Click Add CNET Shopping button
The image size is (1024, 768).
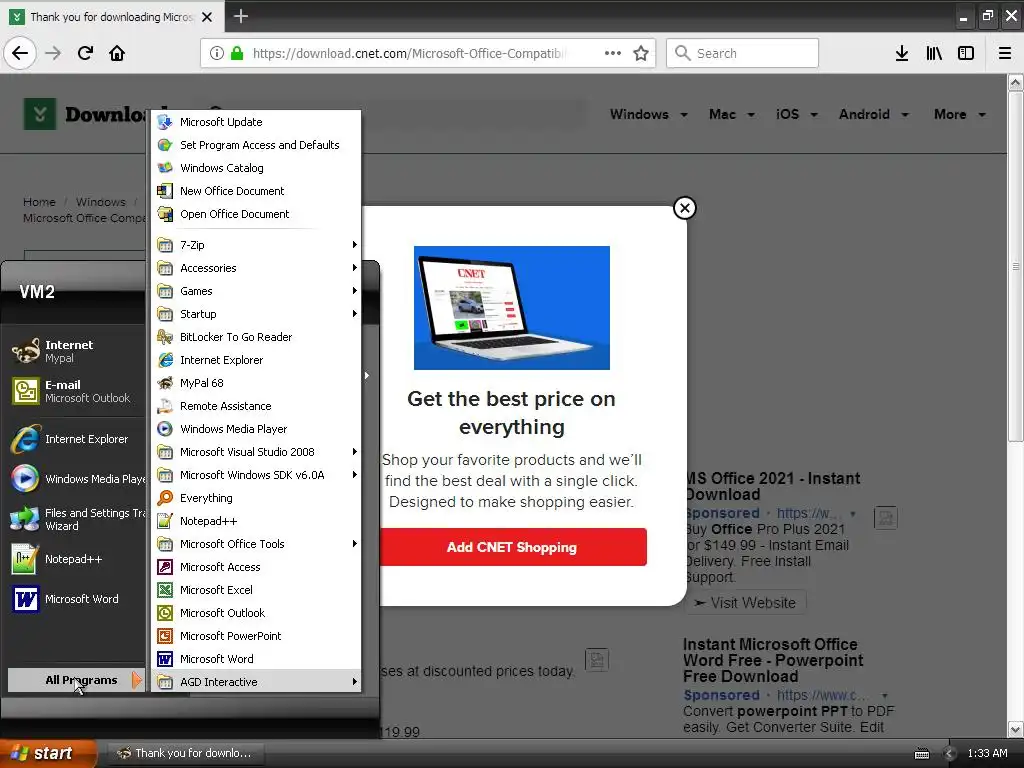pyautogui.click(x=513, y=547)
